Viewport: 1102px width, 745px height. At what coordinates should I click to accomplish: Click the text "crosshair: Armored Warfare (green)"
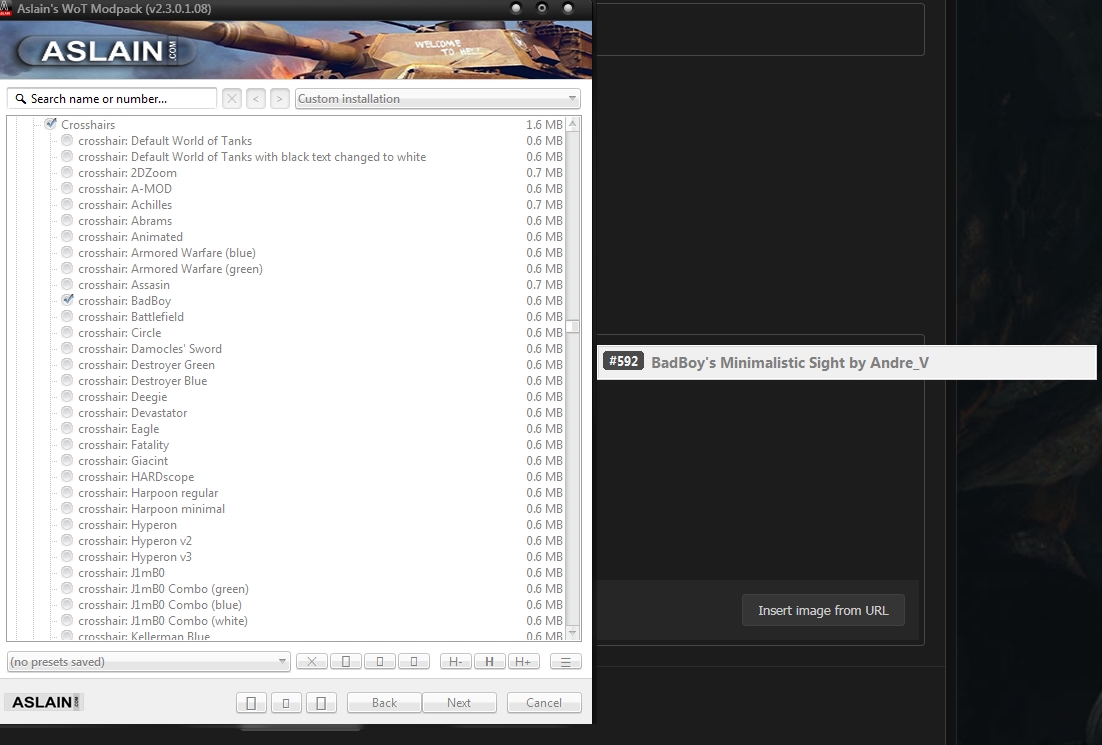click(x=170, y=268)
